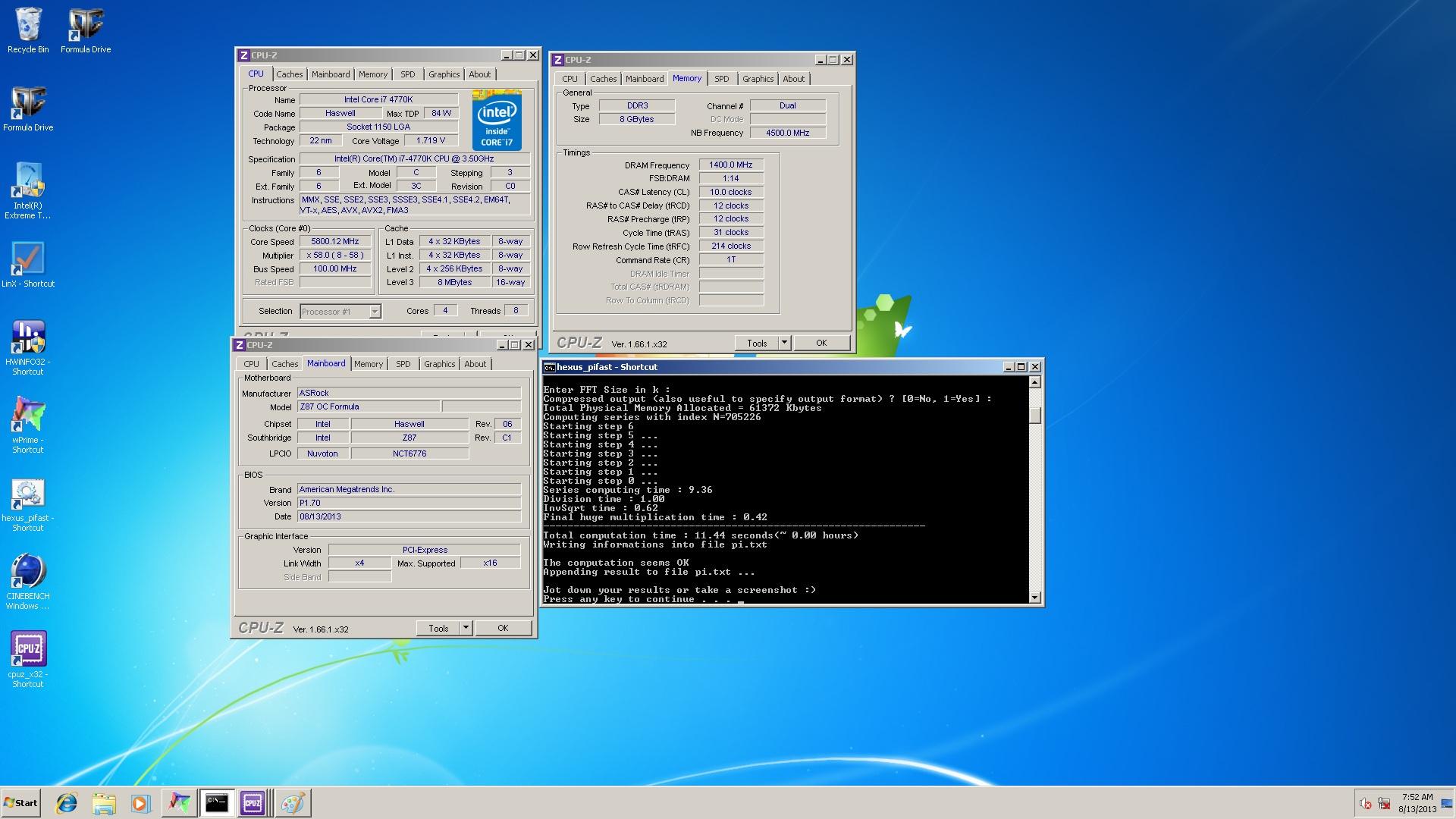Select About tab in memory window

794,79
